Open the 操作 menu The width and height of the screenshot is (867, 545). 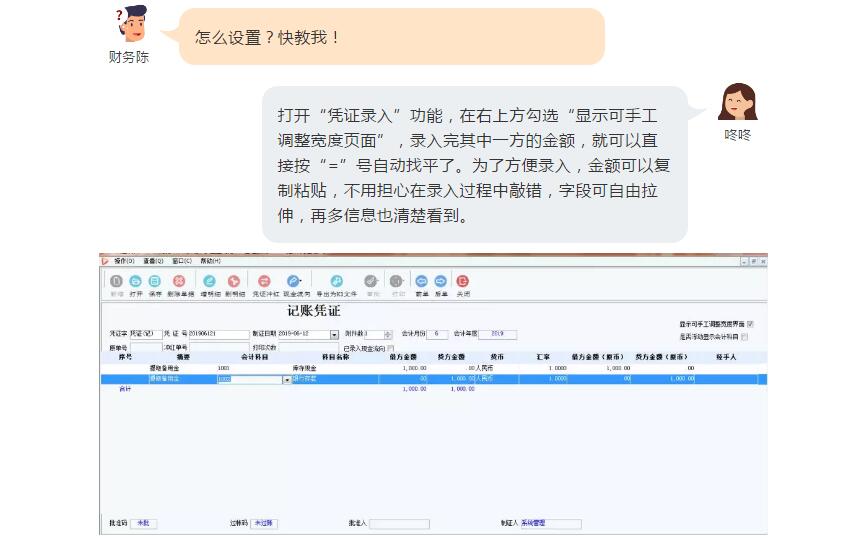coord(124,261)
